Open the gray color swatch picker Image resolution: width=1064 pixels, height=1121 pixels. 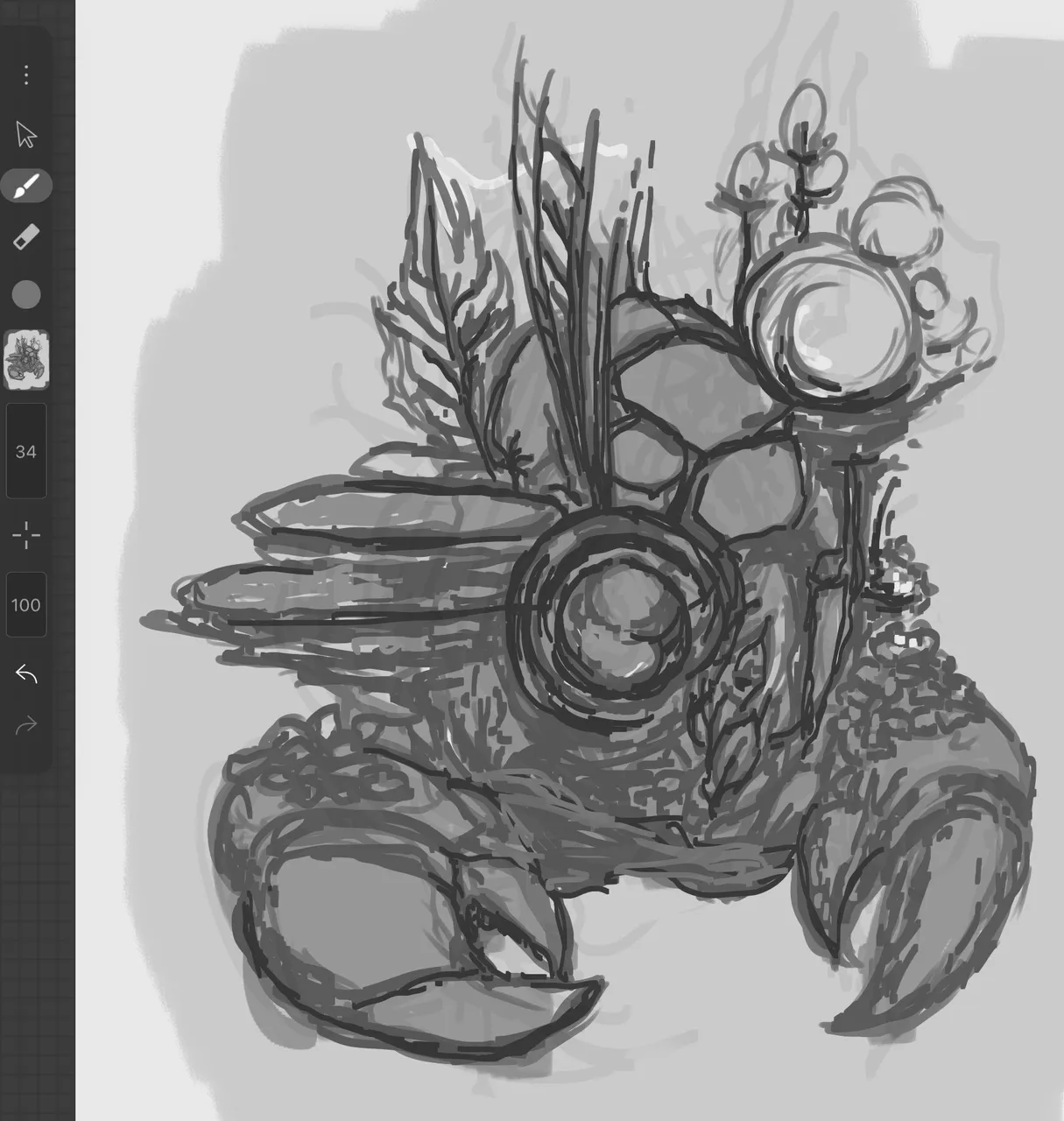point(26,295)
